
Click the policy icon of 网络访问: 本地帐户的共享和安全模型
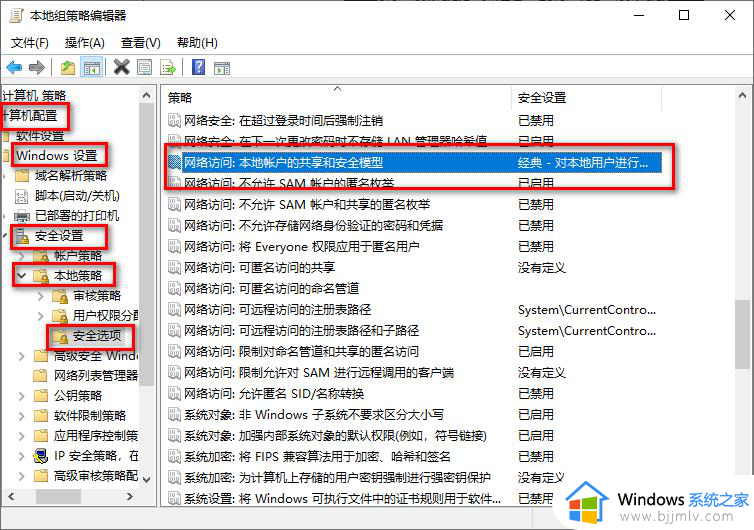[174, 162]
